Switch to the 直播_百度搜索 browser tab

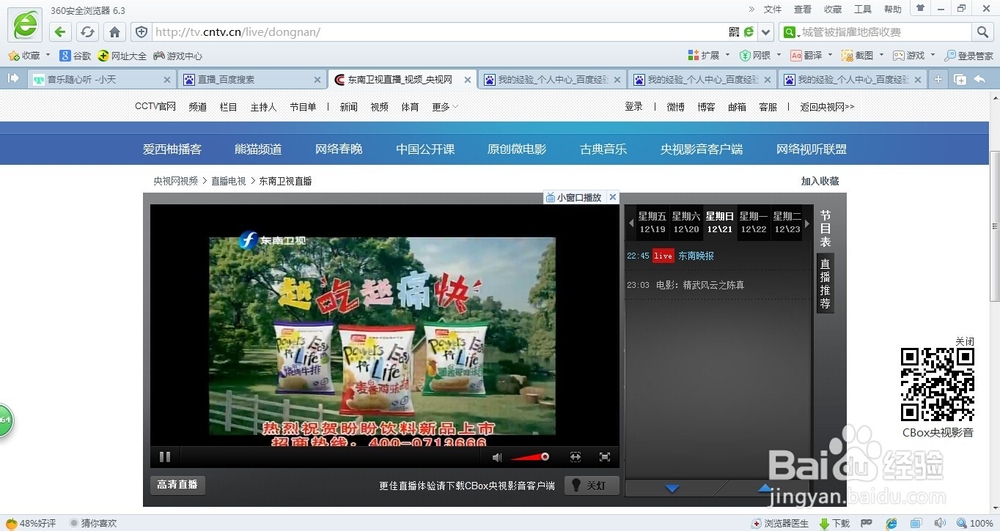(x=252, y=79)
